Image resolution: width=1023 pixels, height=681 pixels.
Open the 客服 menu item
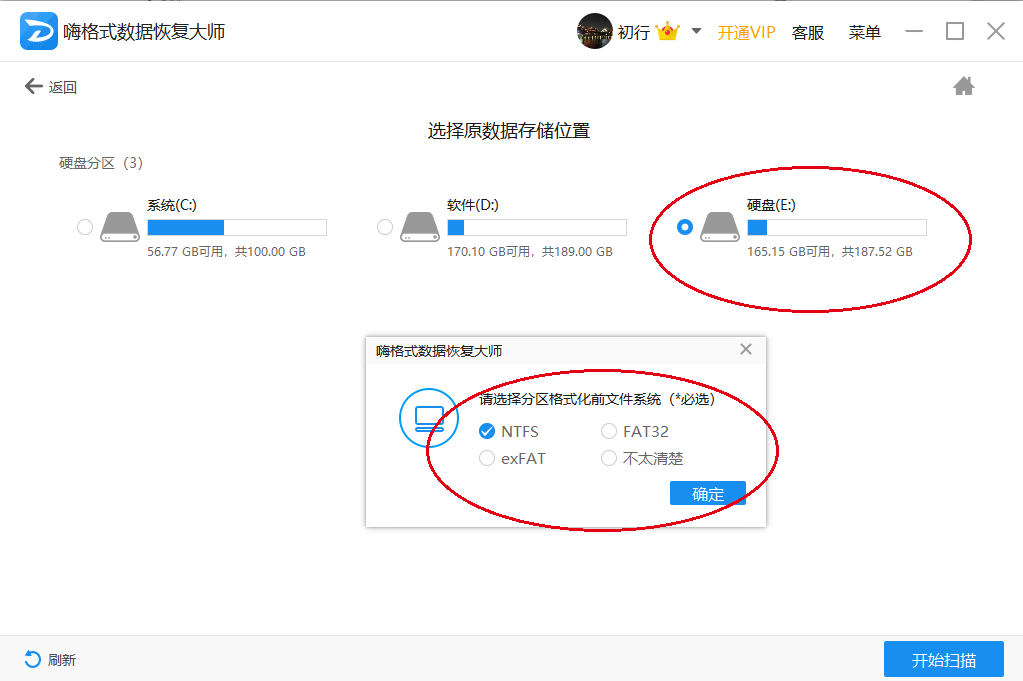click(x=808, y=32)
